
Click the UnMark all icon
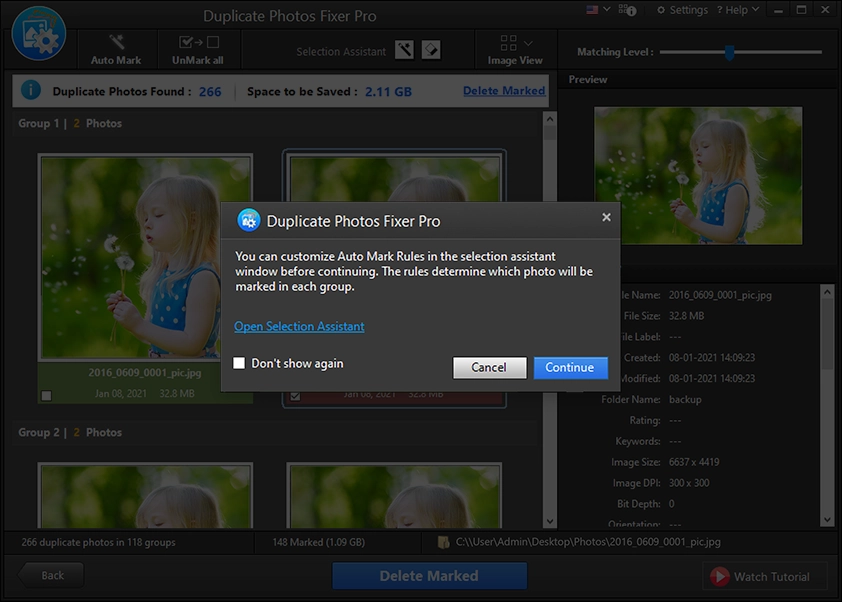click(199, 42)
